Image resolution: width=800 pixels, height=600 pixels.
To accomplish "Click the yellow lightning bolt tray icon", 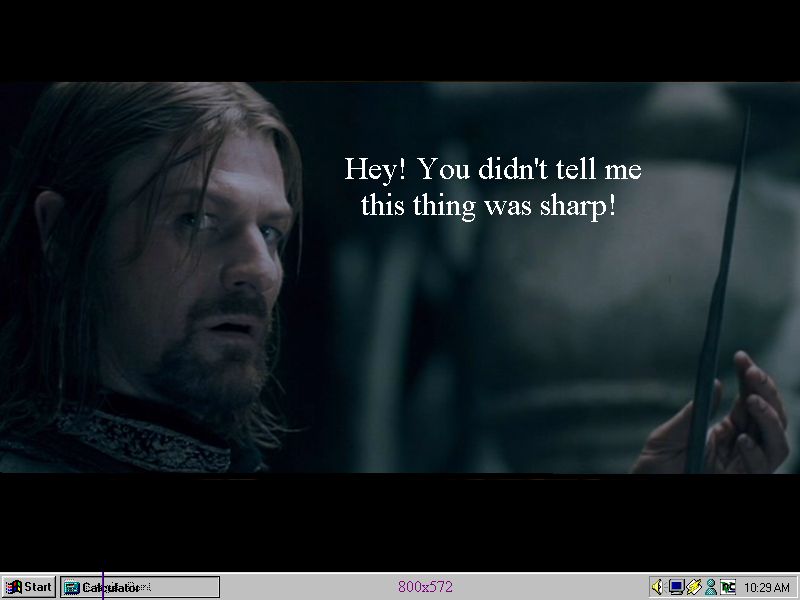I will [693, 587].
